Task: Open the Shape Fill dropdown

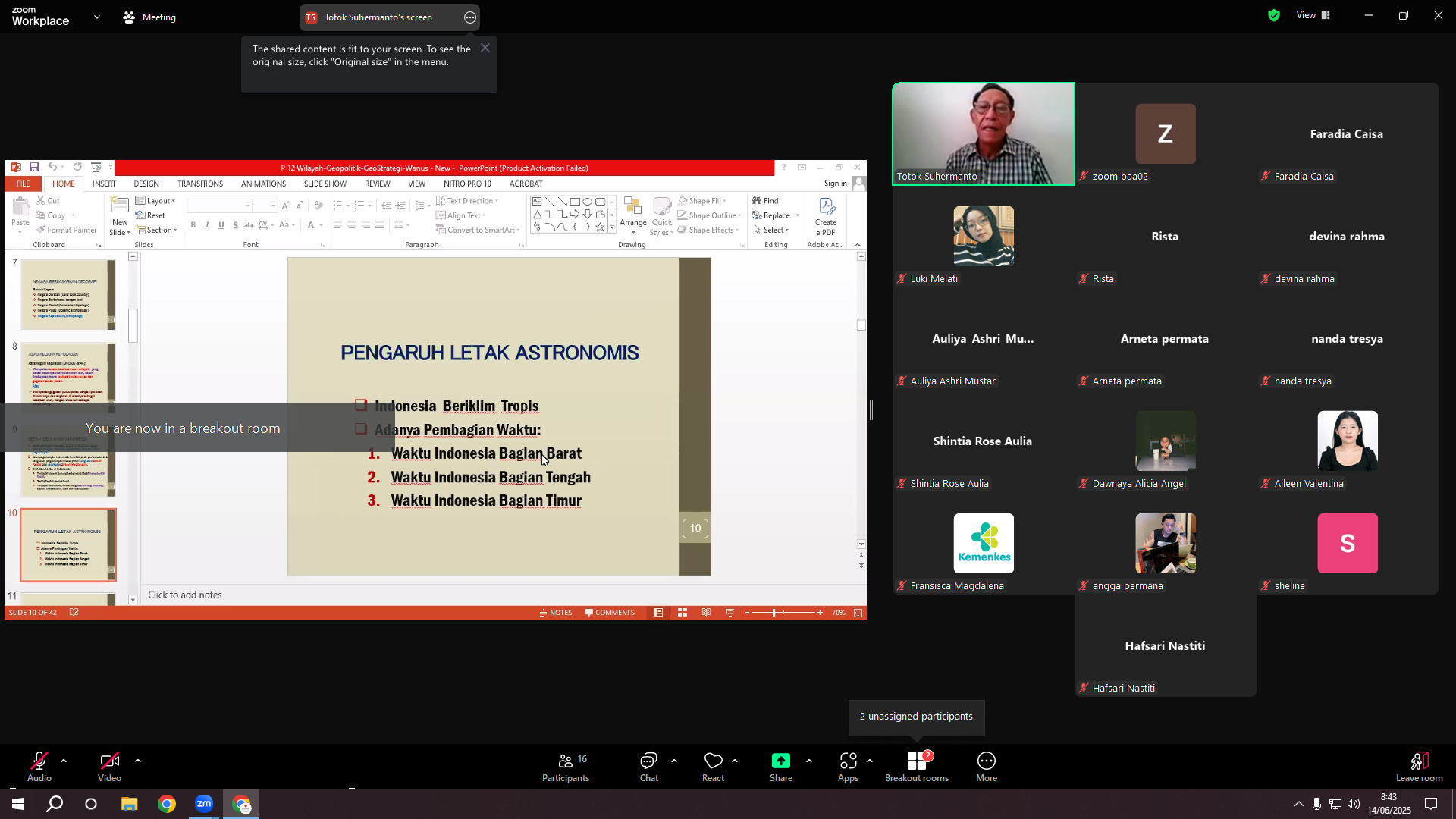Action: [703, 201]
